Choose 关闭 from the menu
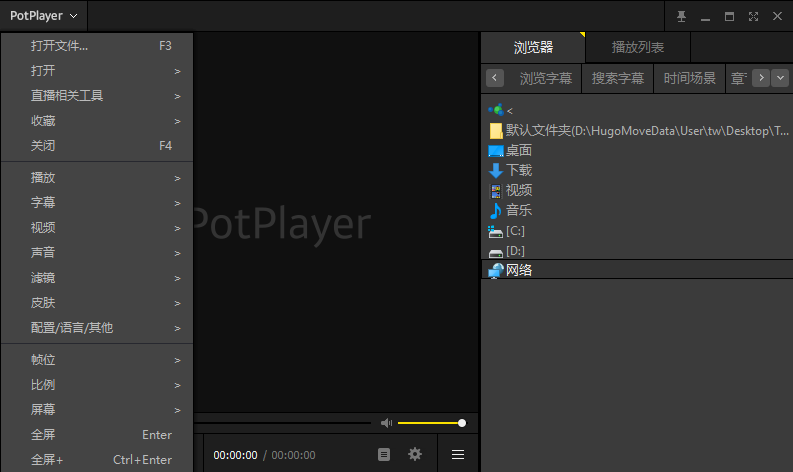Image resolution: width=793 pixels, height=472 pixels. click(x=97, y=146)
